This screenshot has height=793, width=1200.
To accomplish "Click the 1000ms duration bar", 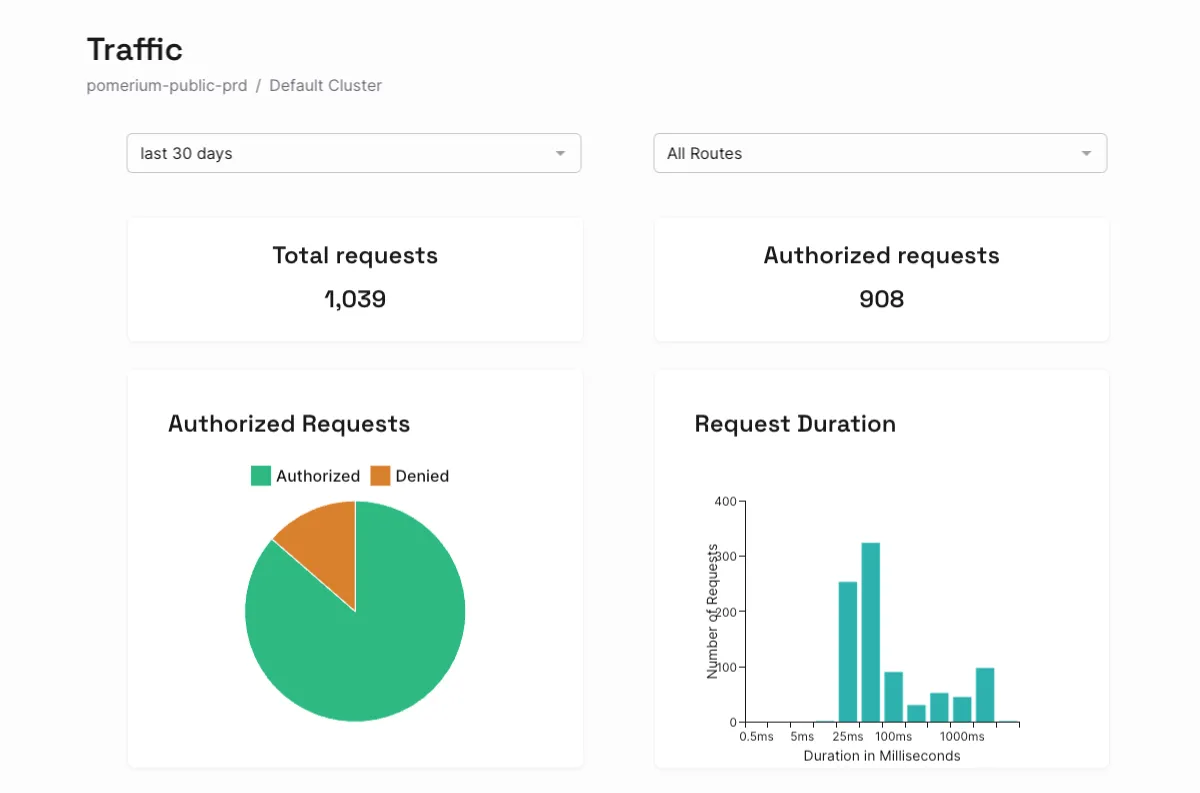I will (962, 709).
